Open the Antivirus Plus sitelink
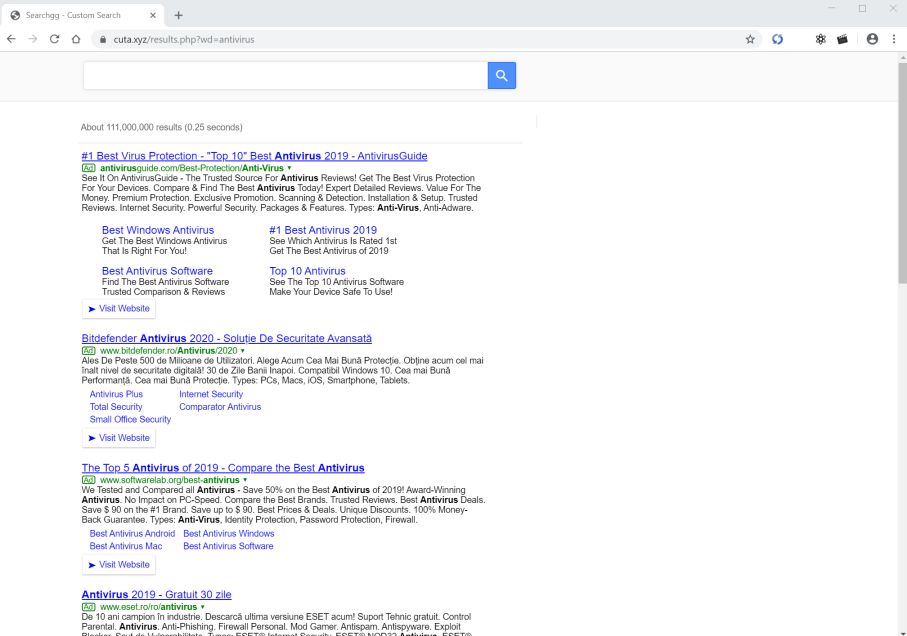Viewport: 907px width, 636px height. 116,394
